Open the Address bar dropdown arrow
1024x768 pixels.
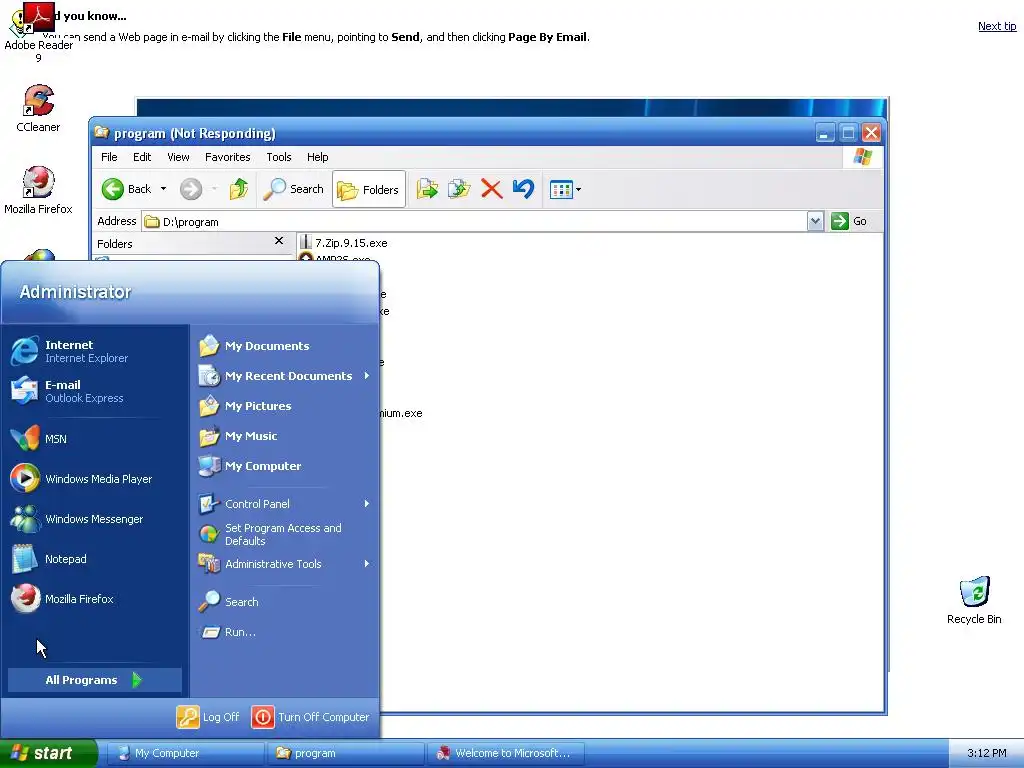[x=815, y=221]
